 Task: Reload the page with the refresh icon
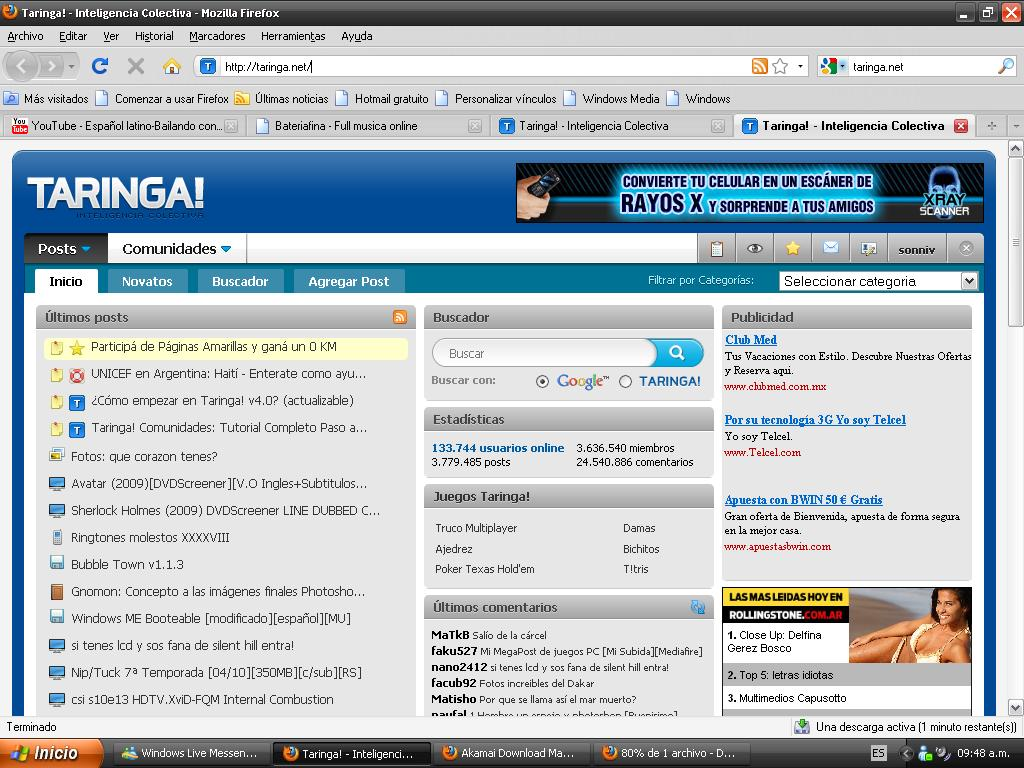click(x=100, y=66)
